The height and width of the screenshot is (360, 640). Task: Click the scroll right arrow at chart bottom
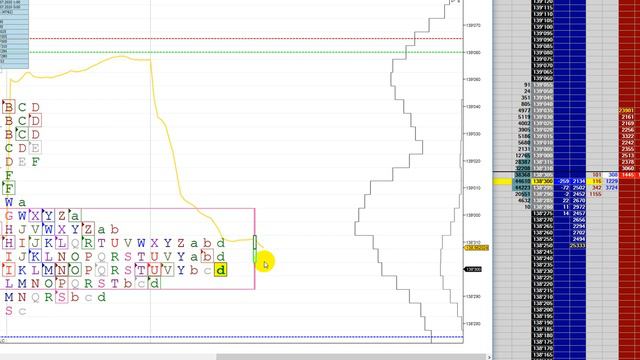(489, 357)
